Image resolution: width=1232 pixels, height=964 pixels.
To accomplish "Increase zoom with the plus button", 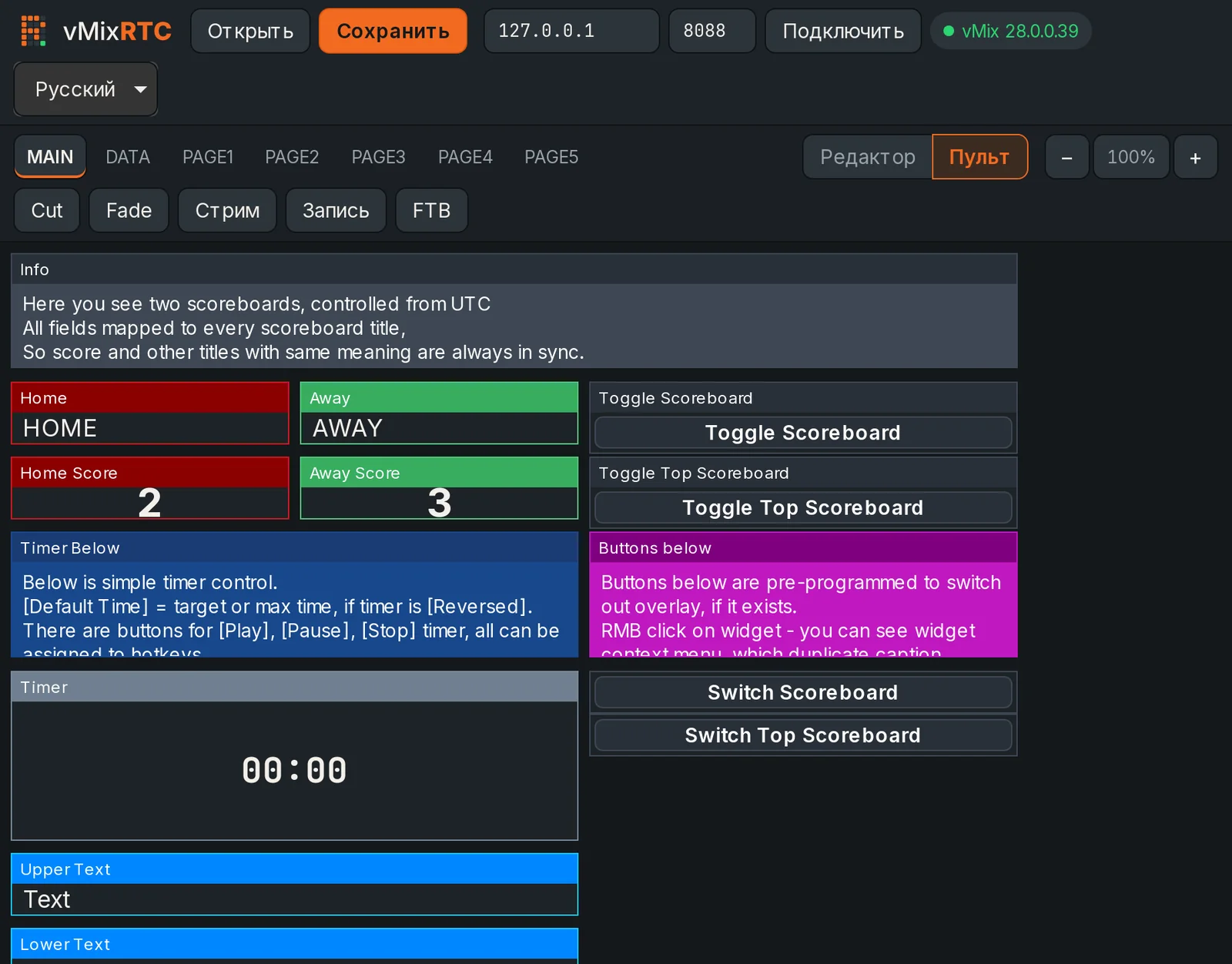I will [x=1196, y=157].
